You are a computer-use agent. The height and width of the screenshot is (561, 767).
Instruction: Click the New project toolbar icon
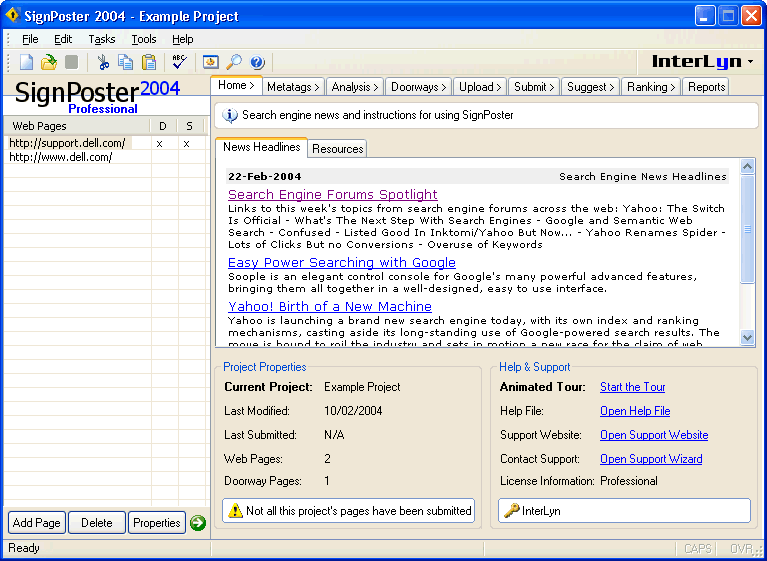pos(26,62)
